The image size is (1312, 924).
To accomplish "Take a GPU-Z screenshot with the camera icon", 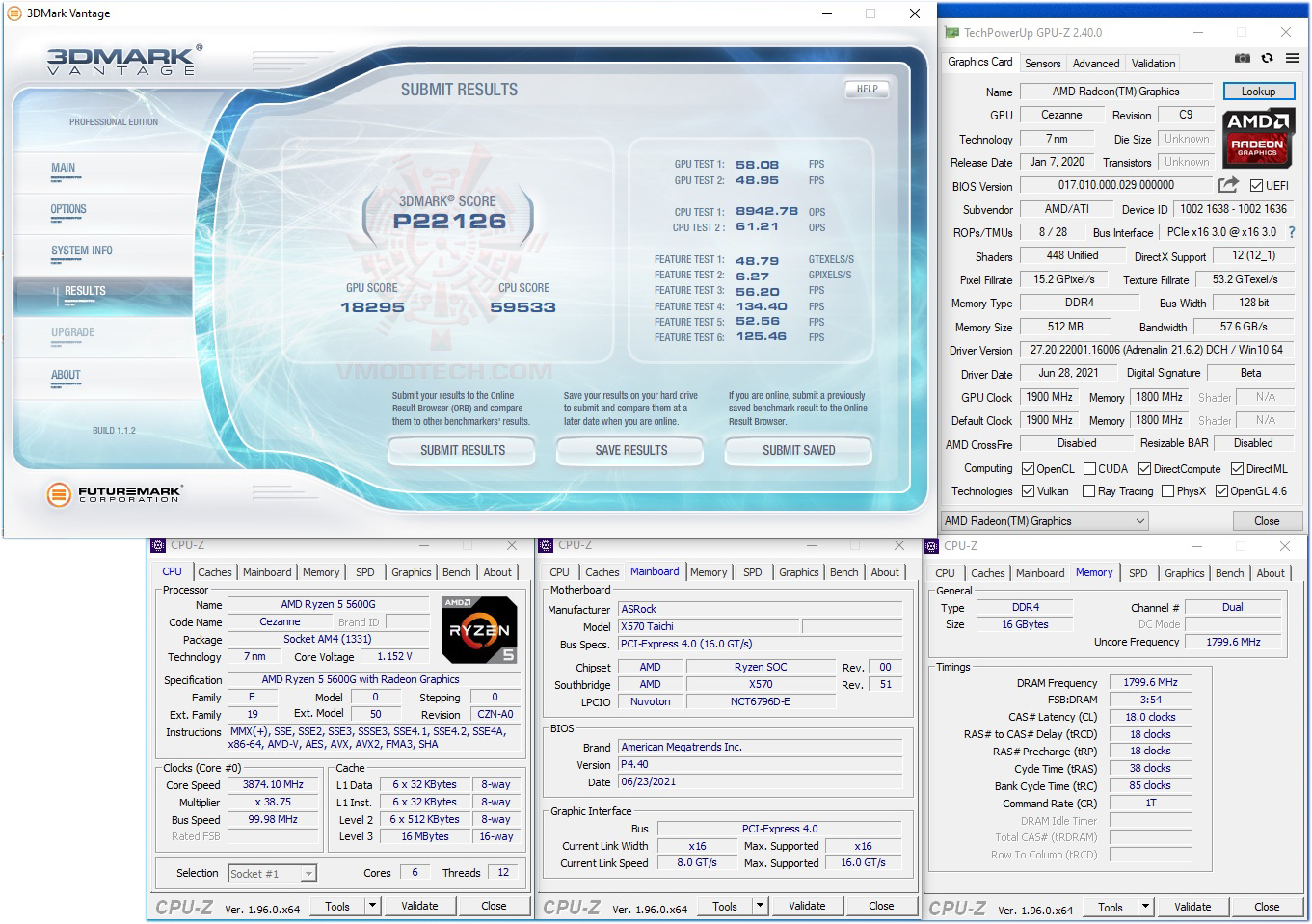I will point(1244,59).
